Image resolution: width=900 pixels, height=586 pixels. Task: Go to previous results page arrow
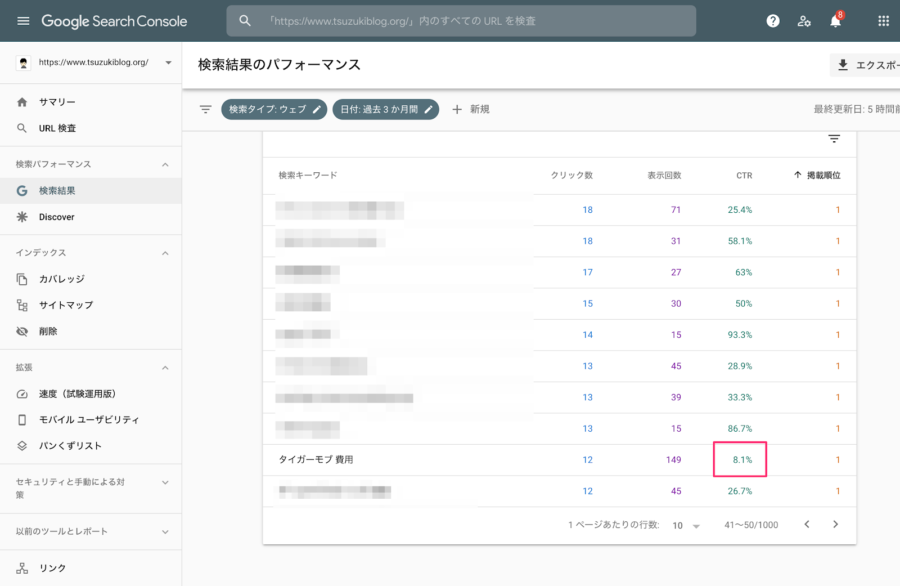click(807, 524)
